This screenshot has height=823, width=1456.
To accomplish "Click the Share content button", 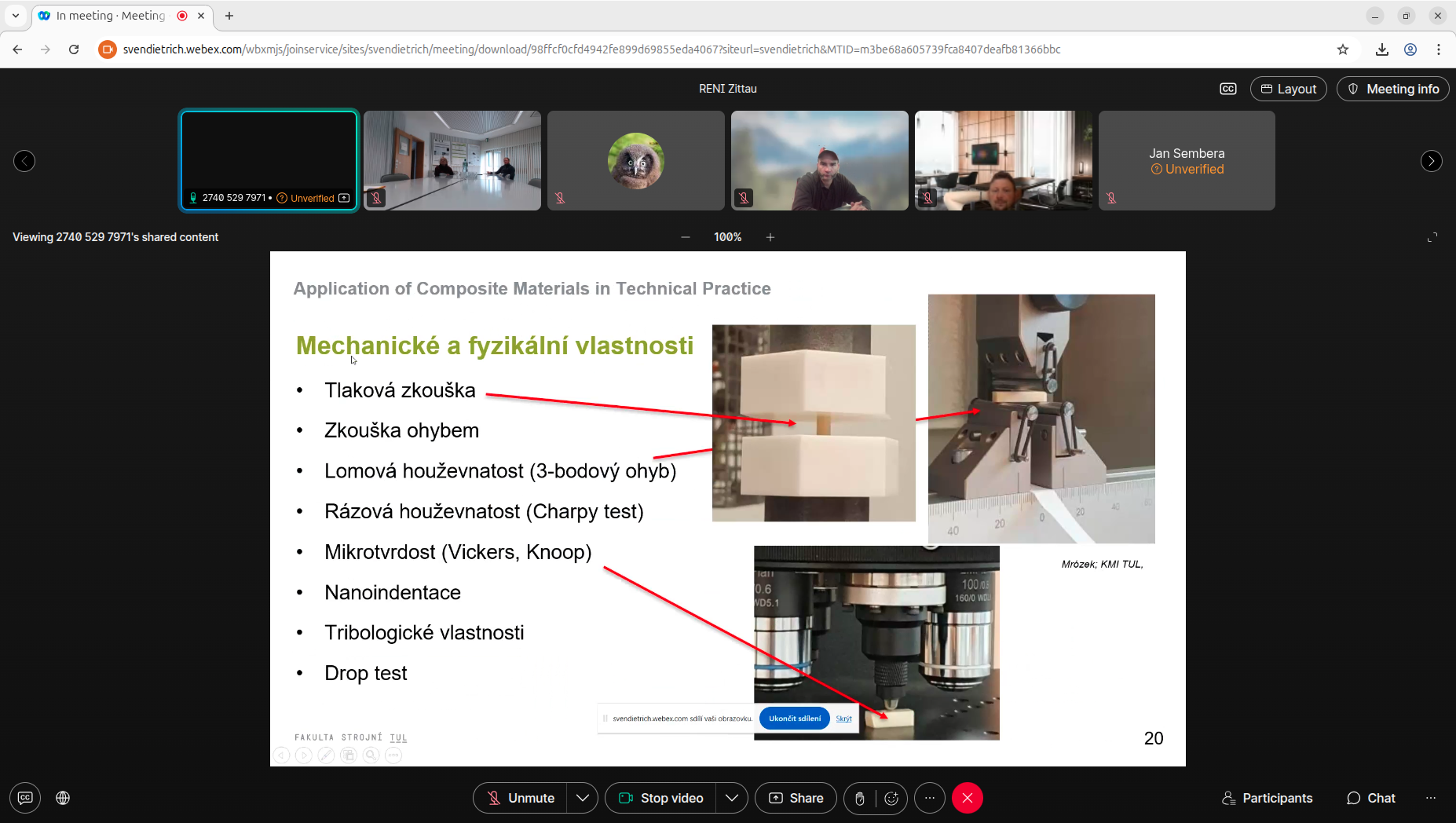I will (796, 798).
